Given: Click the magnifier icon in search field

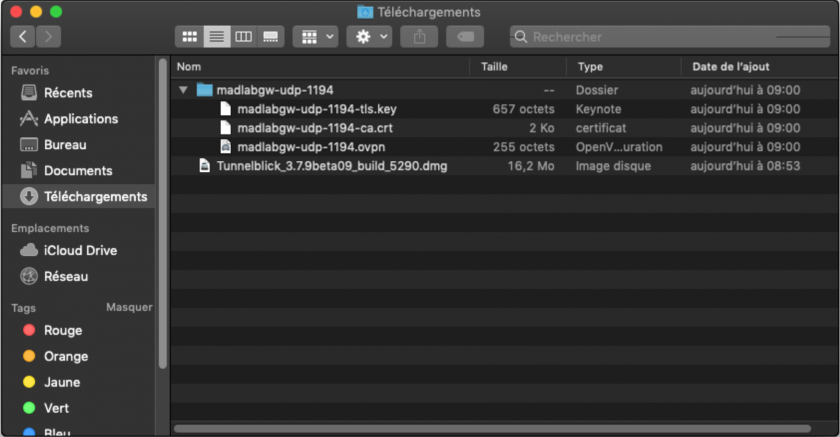Looking at the screenshot, I should click(x=521, y=36).
